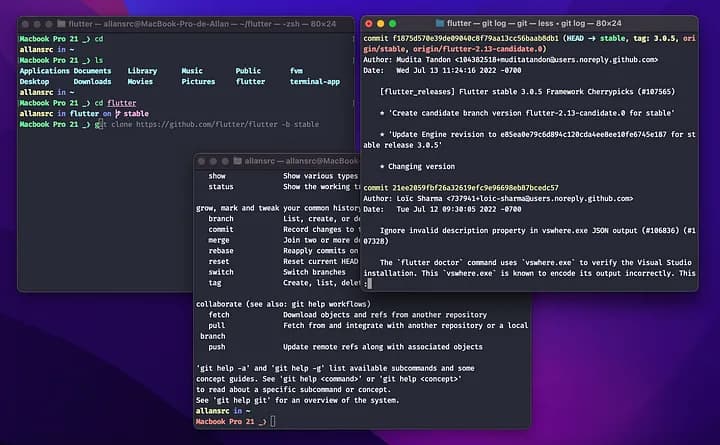
Task: Select the underlined flutter argument after cd
Action: click(122, 103)
